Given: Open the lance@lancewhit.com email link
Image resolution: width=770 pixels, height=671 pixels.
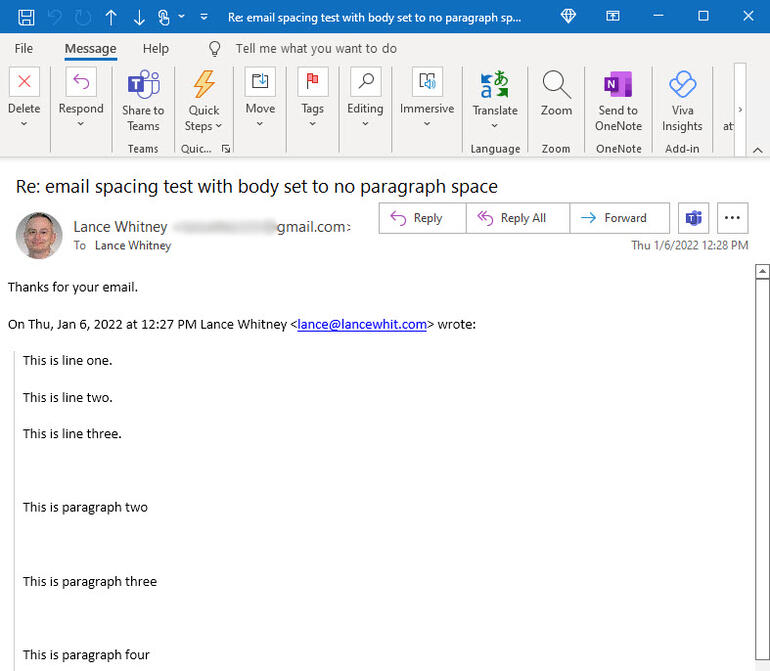Looking at the screenshot, I should click(x=362, y=325).
